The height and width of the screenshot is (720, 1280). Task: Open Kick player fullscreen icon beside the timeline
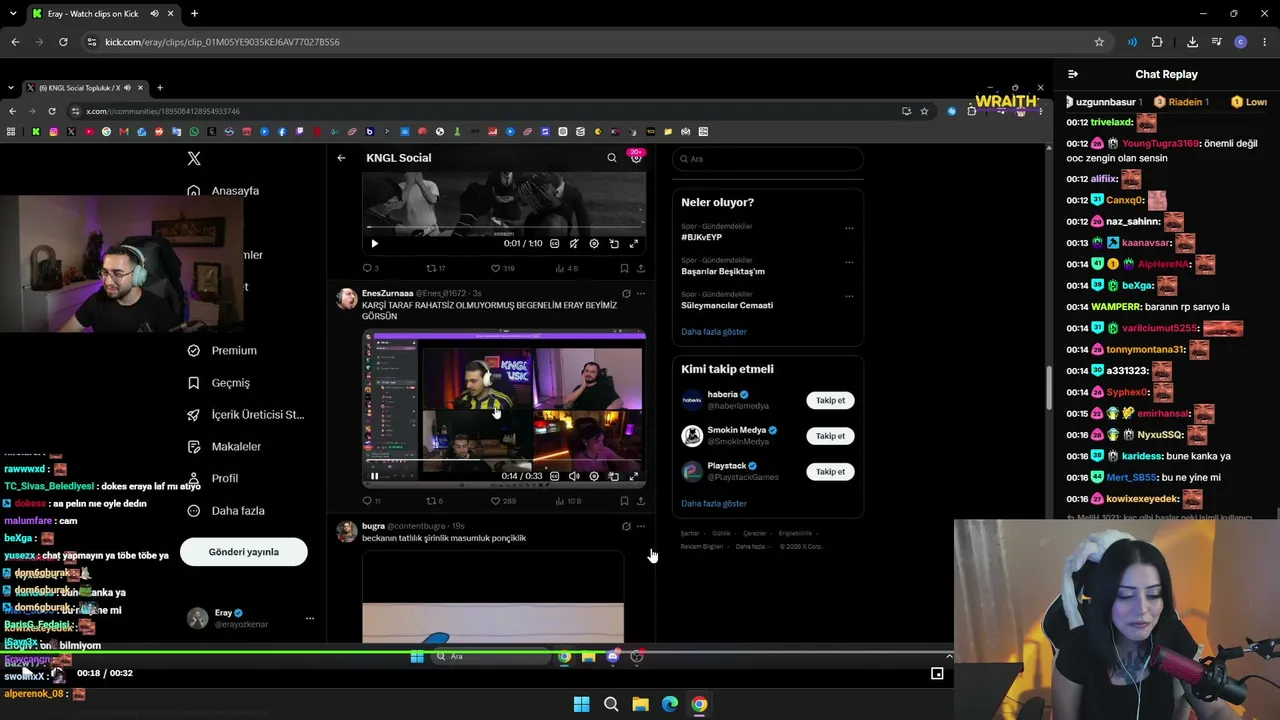point(937,674)
